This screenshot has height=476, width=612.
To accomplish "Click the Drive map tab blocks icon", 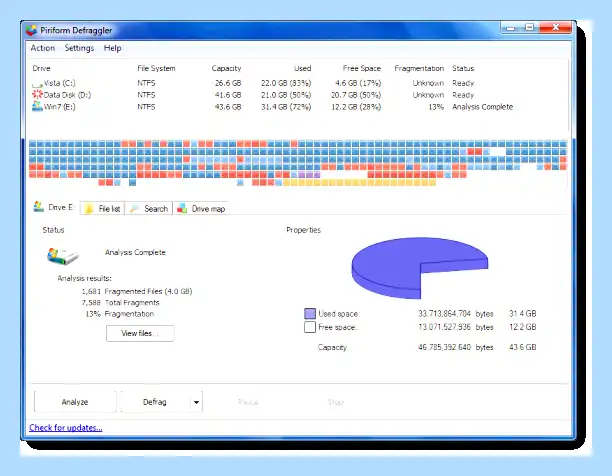I will tap(182, 209).
